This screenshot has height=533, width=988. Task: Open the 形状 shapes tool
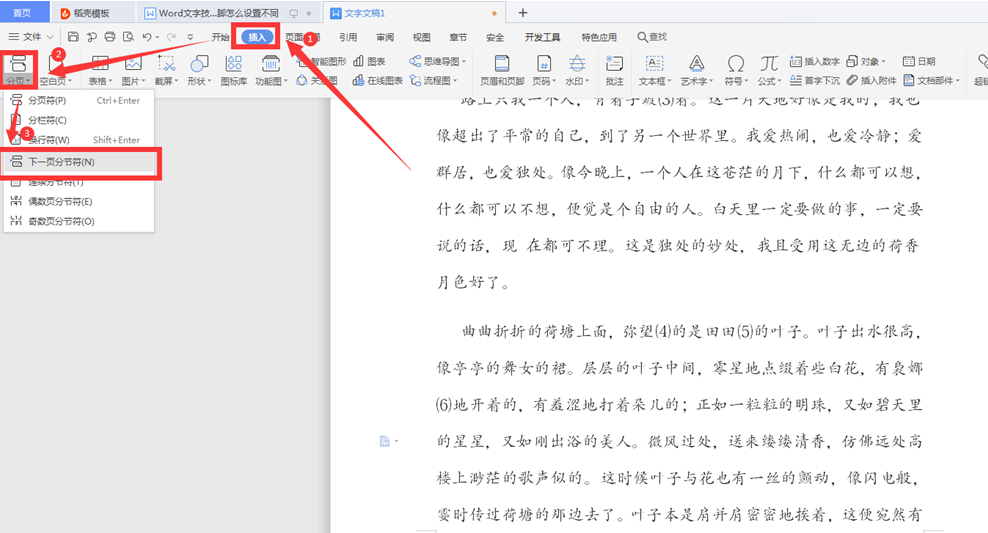[199, 70]
